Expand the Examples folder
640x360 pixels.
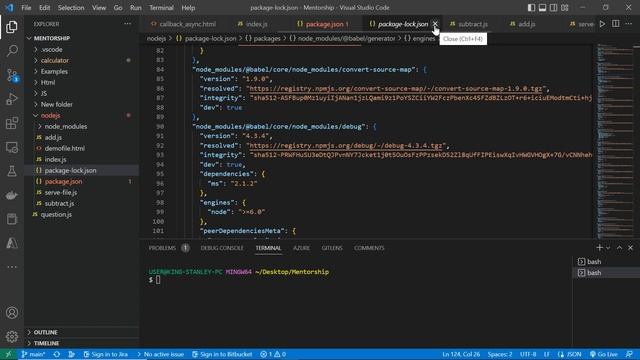pyautogui.click(x=82, y=71)
